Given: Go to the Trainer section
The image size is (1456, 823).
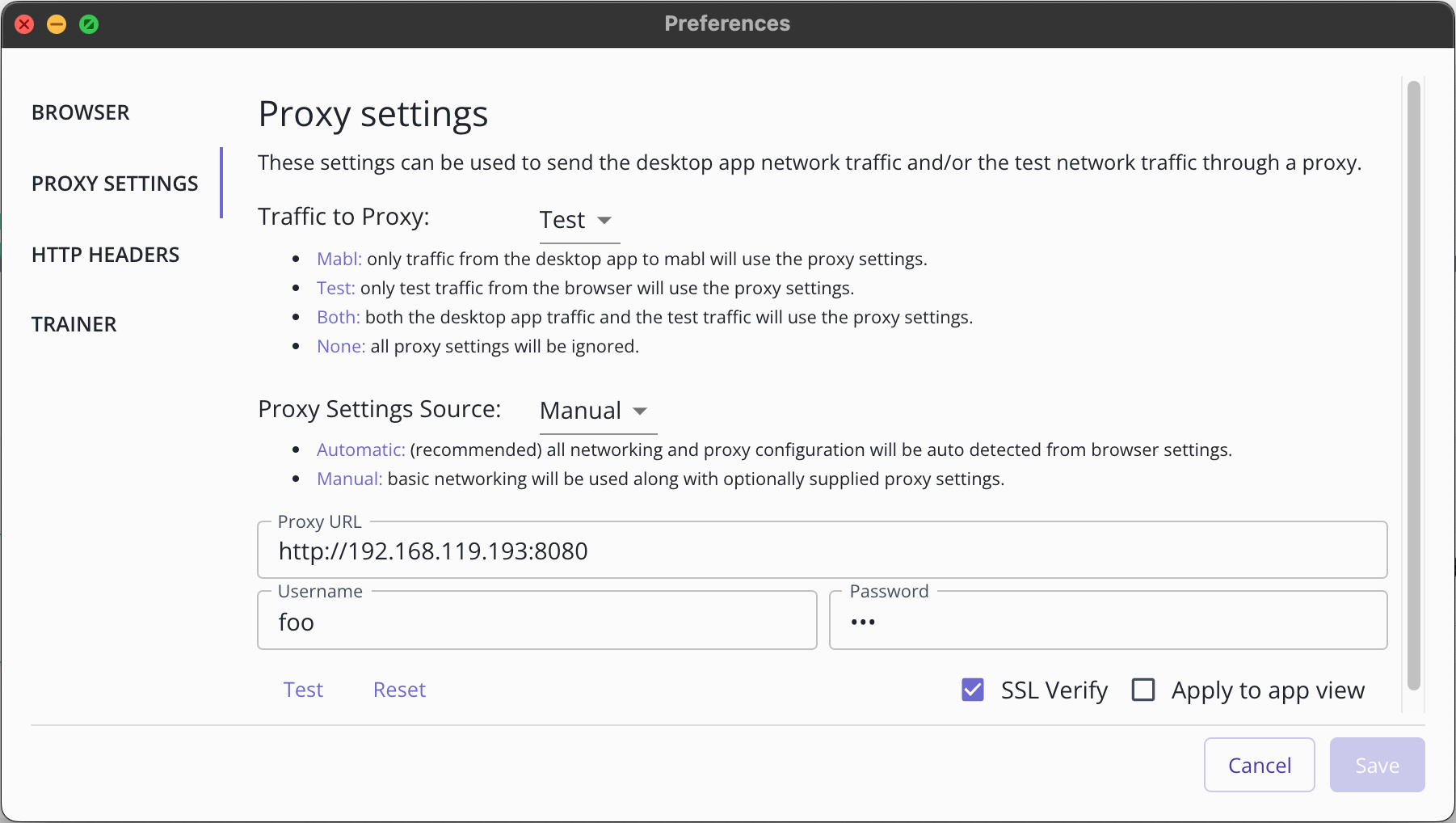Looking at the screenshot, I should coord(74,324).
